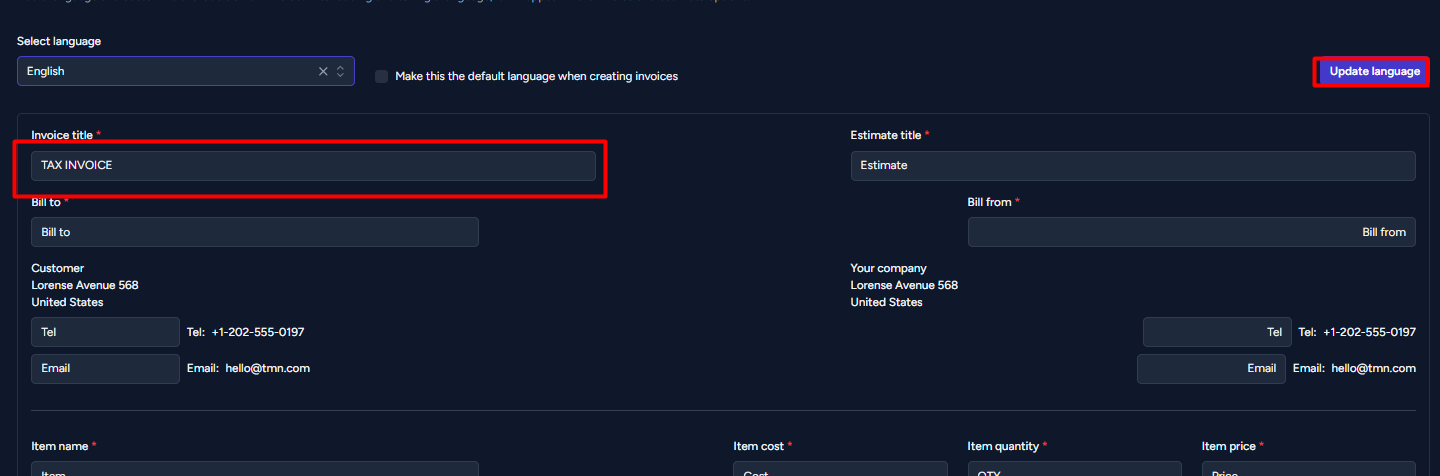This screenshot has width=1440, height=476.
Task: Clear the English language selection
Action: click(x=323, y=71)
